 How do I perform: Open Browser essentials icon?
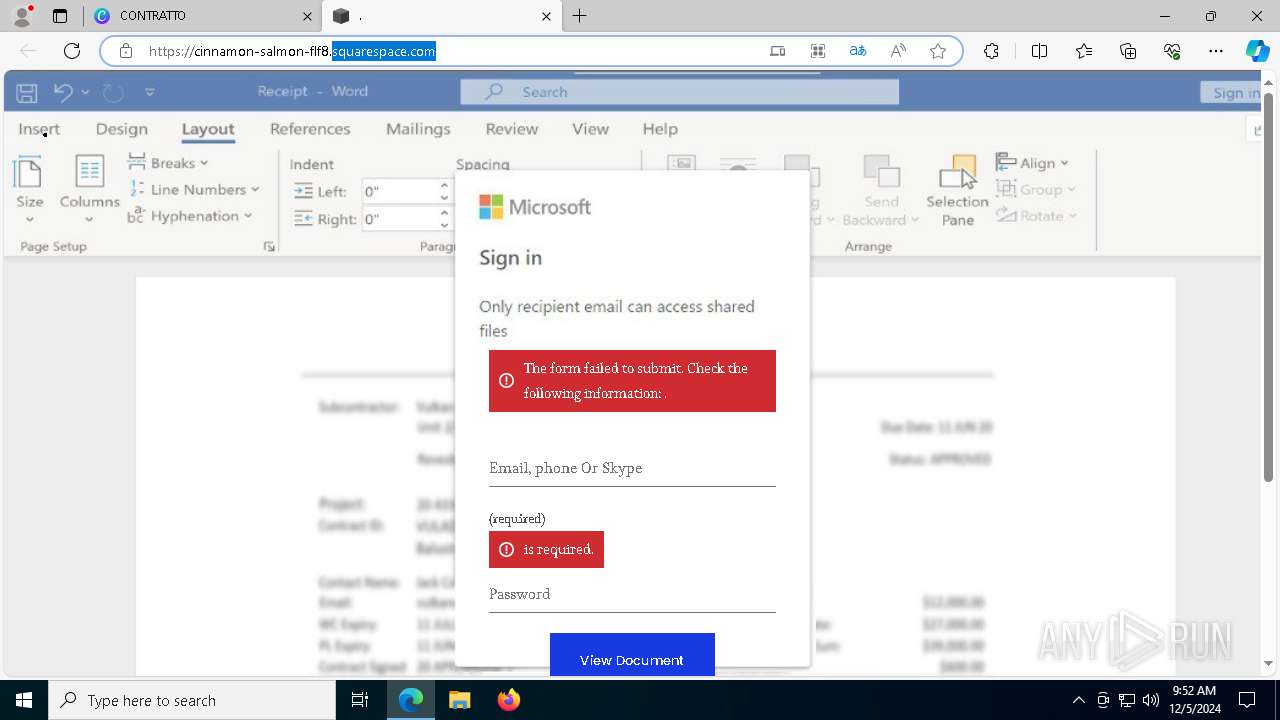(x=1172, y=51)
